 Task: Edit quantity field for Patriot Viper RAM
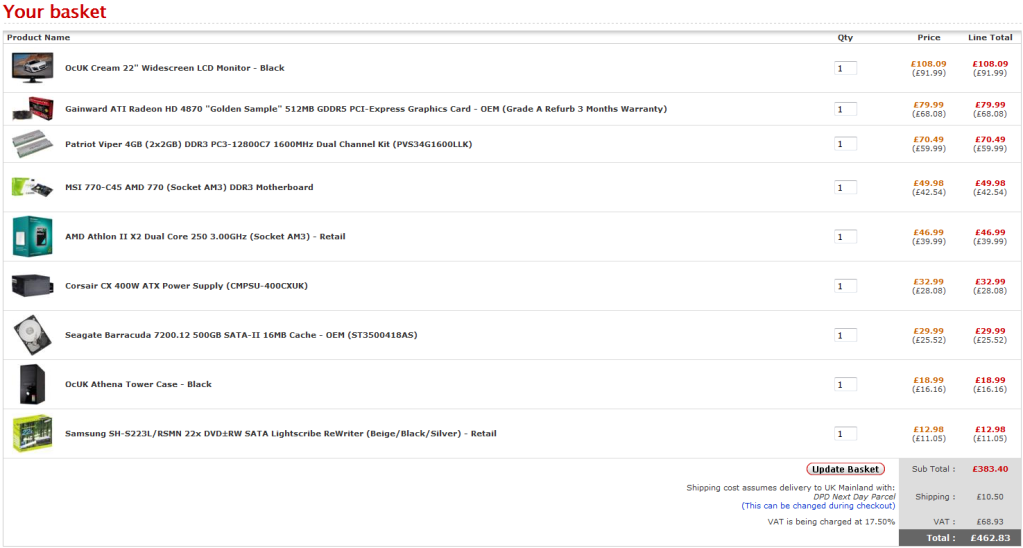[846, 144]
